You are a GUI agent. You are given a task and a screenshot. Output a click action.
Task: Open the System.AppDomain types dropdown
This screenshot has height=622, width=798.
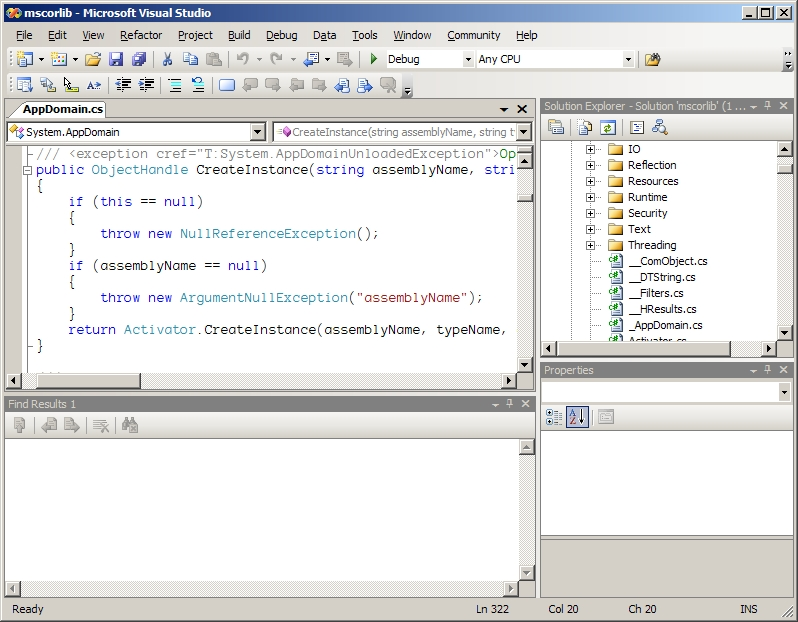pos(258,132)
